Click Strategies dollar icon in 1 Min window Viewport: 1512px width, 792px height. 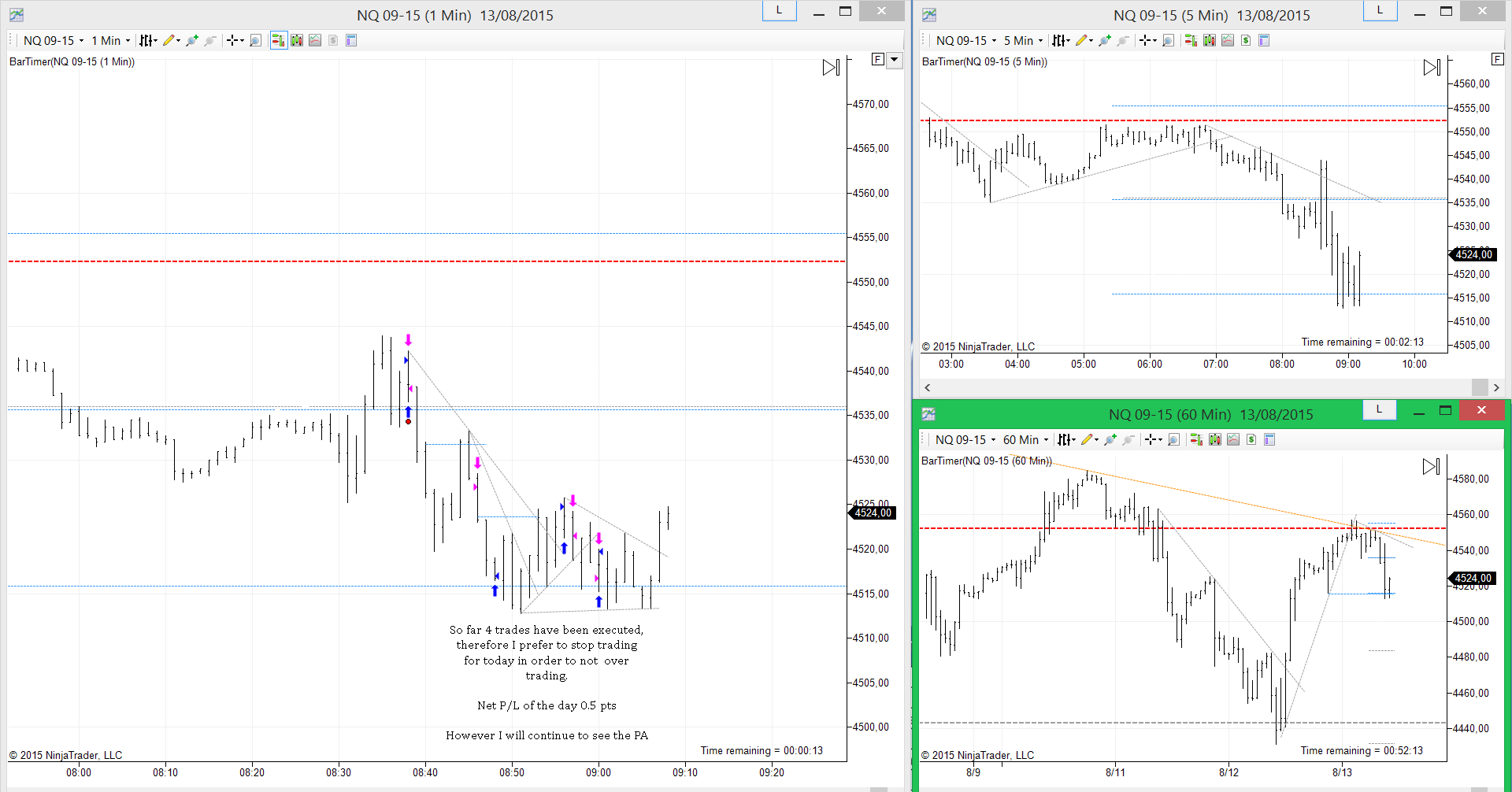tap(333, 40)
